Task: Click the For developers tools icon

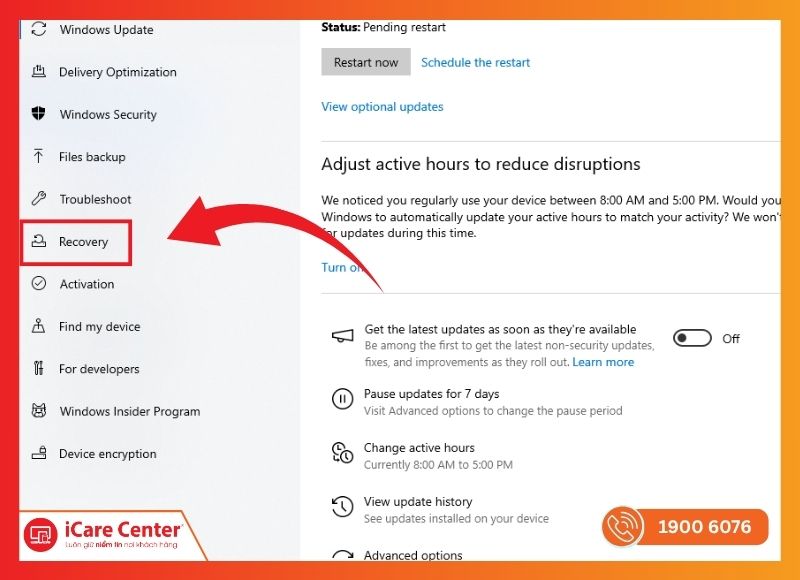Action: point(39,368)
